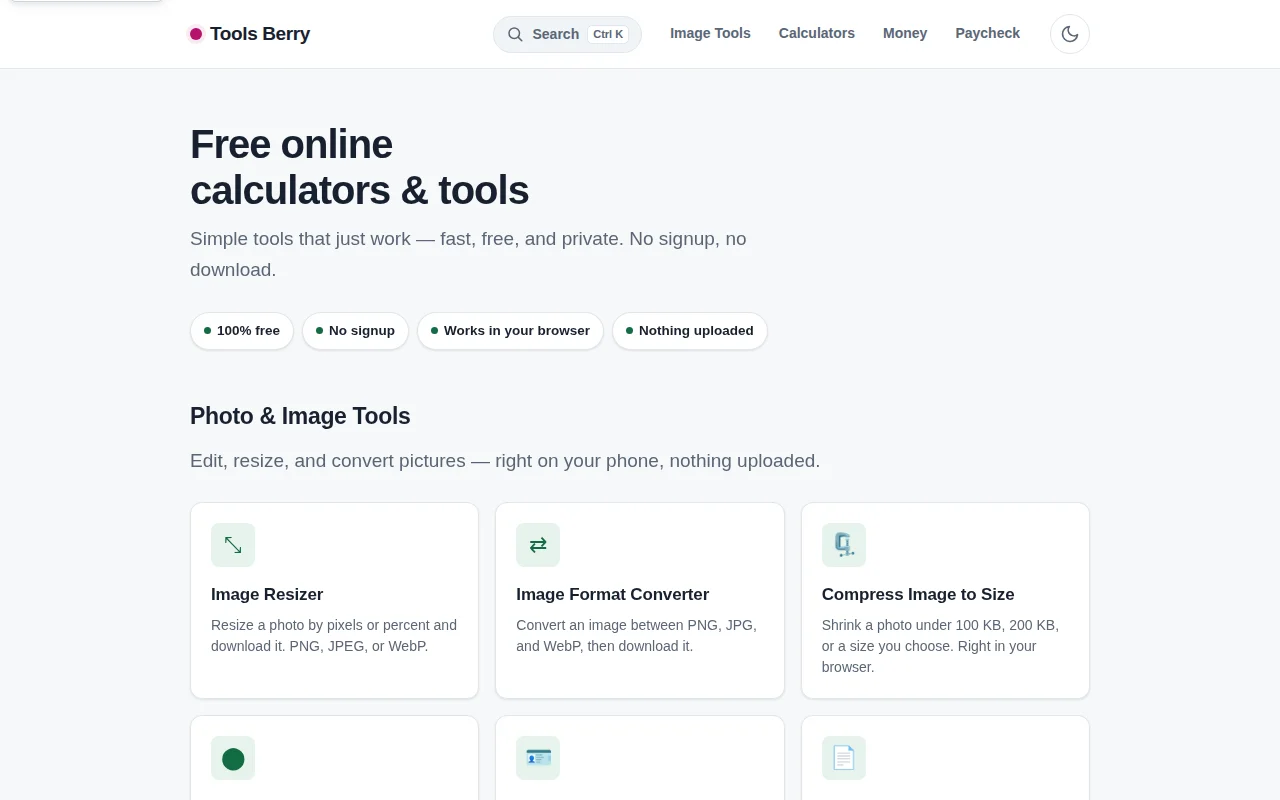
Task: Click the search magnifier icon
Action: pyautogui.click(x=515, y=34)
